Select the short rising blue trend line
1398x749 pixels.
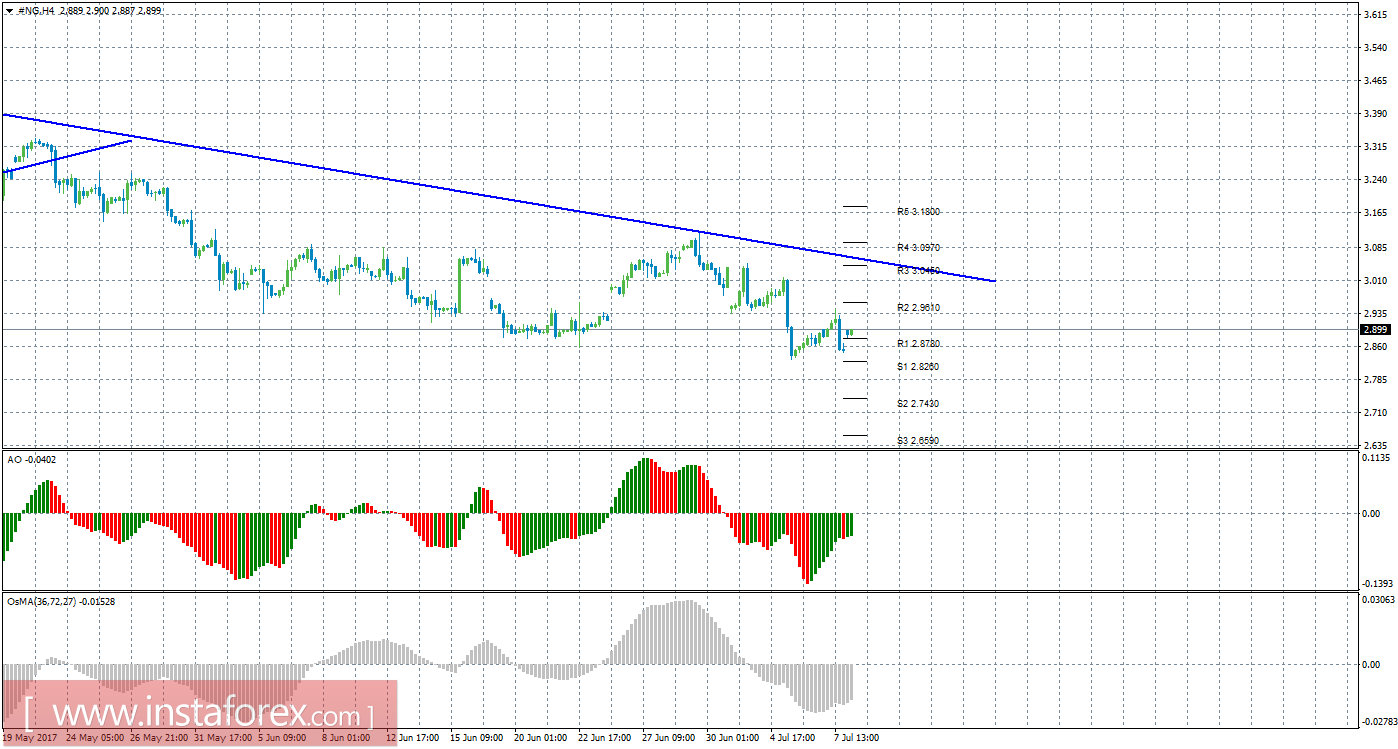pyautogui.click(x=67, y=156)
